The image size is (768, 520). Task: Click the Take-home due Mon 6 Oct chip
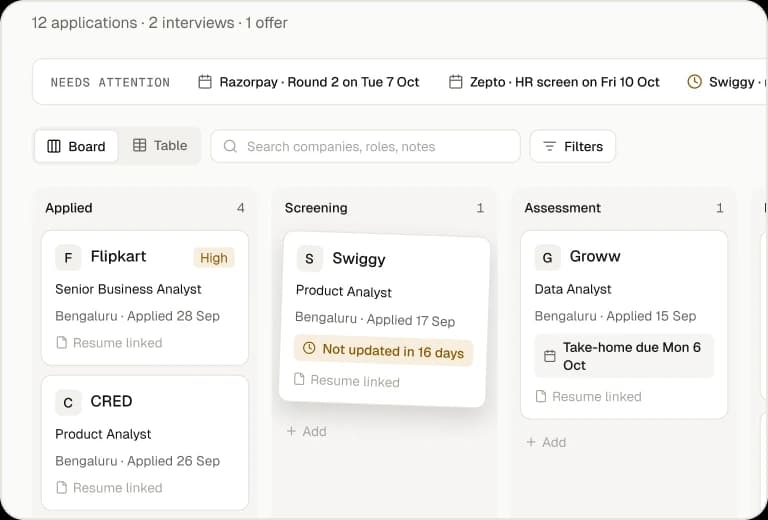click(x=624, y=356)
